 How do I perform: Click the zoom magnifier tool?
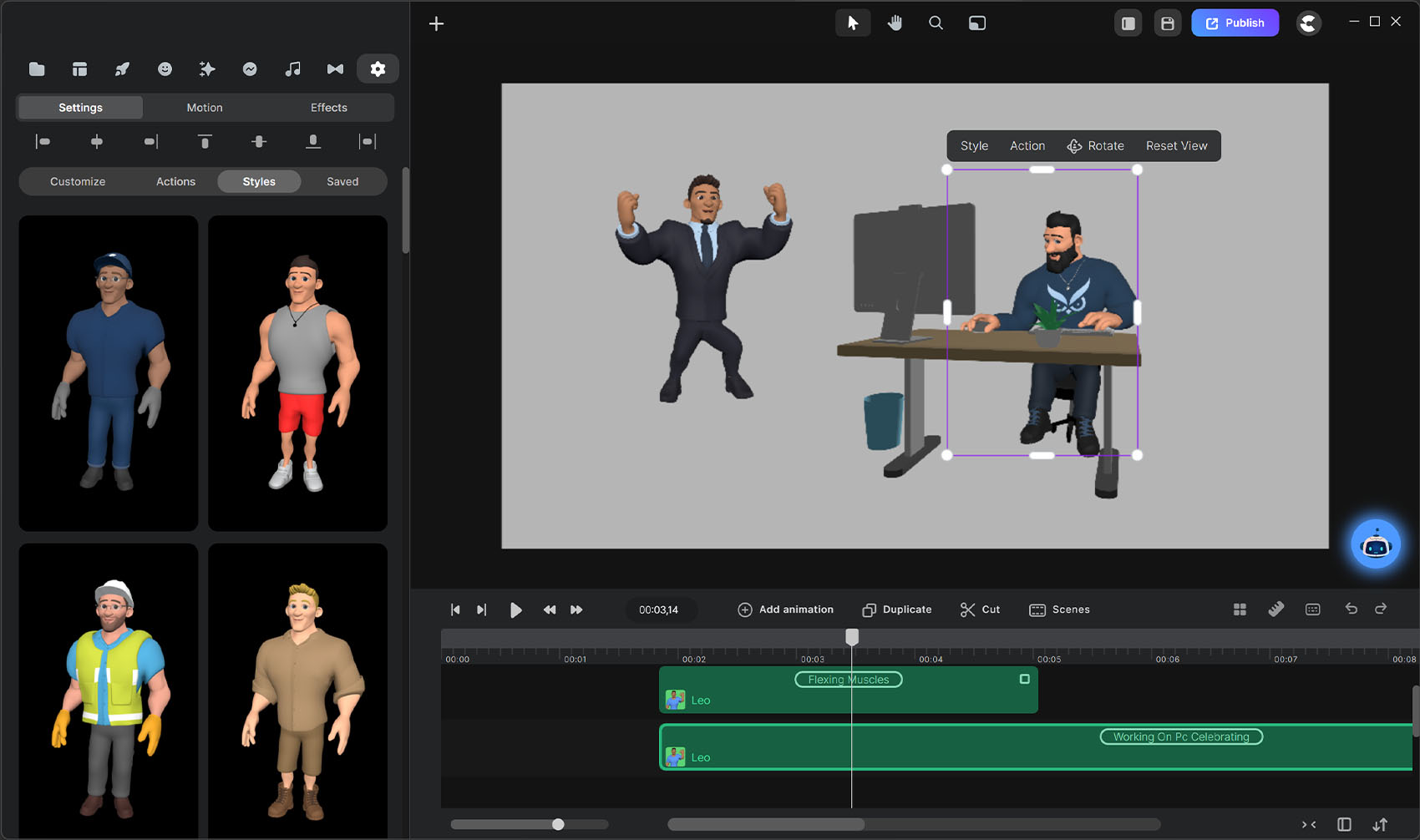[x=936, y=23]
